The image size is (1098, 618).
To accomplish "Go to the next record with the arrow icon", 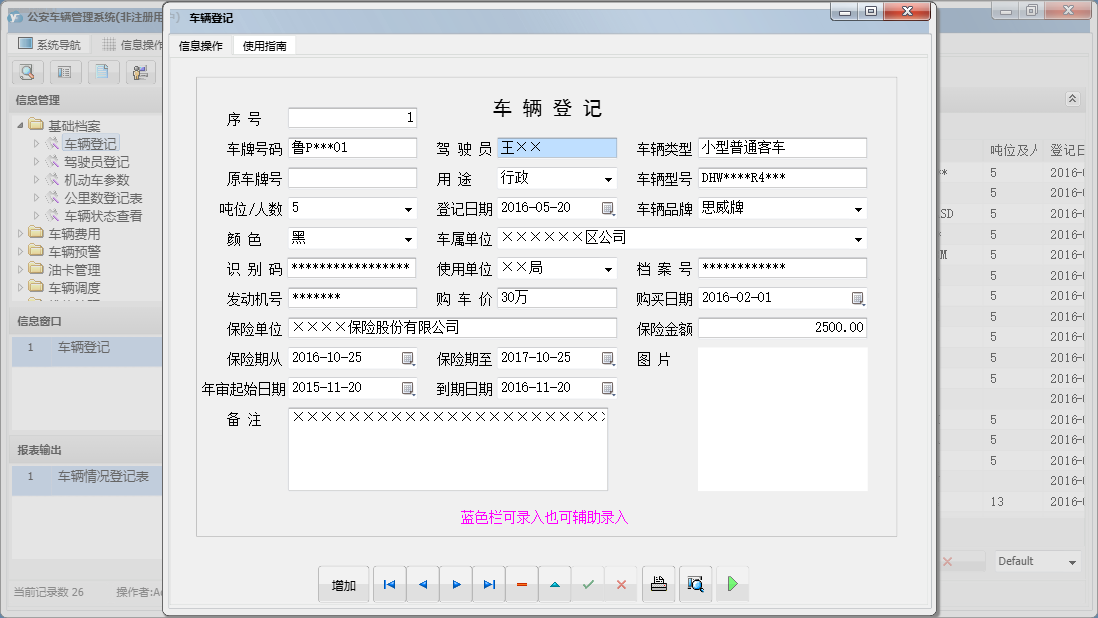I will coord(455,583).
